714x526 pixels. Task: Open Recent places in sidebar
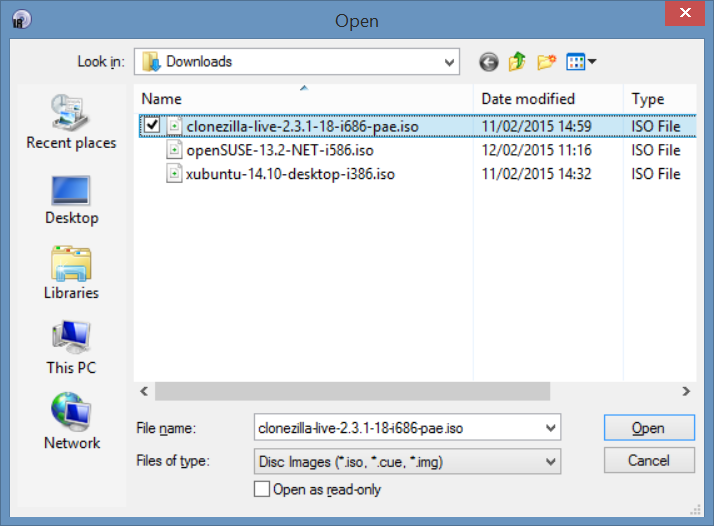click(x=71, y=122)
